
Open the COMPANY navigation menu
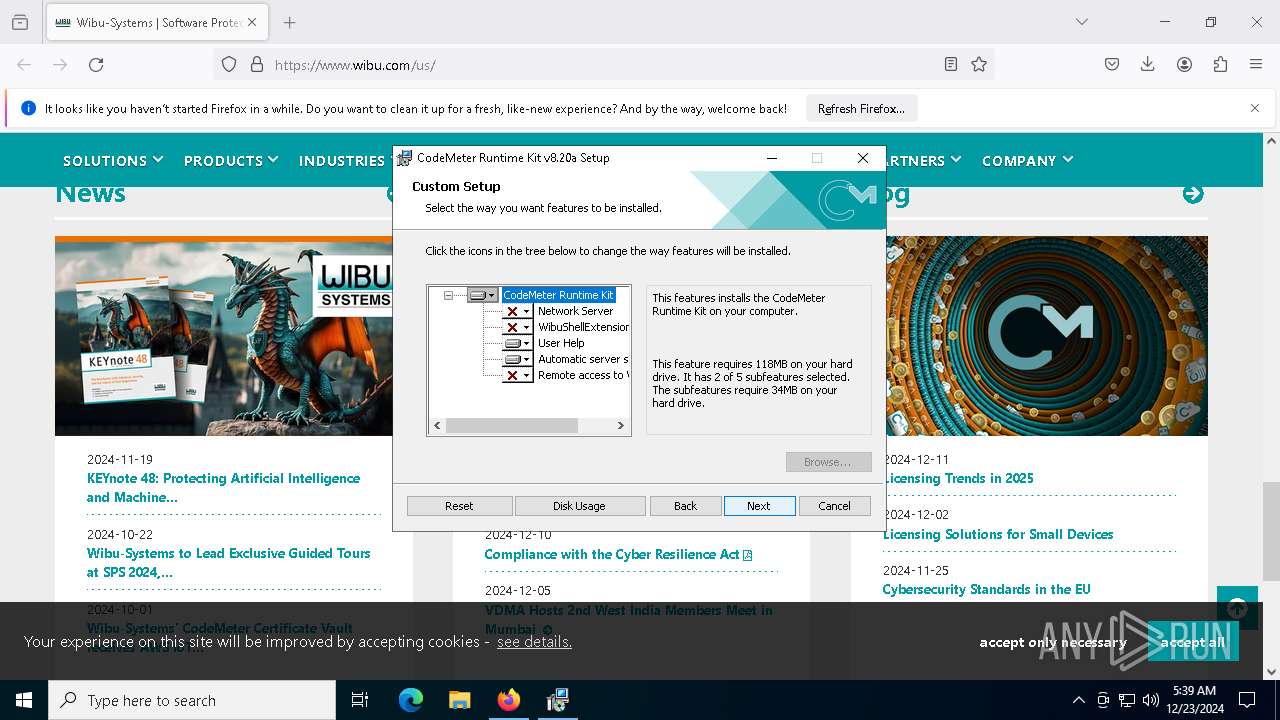pos(1028,160)
